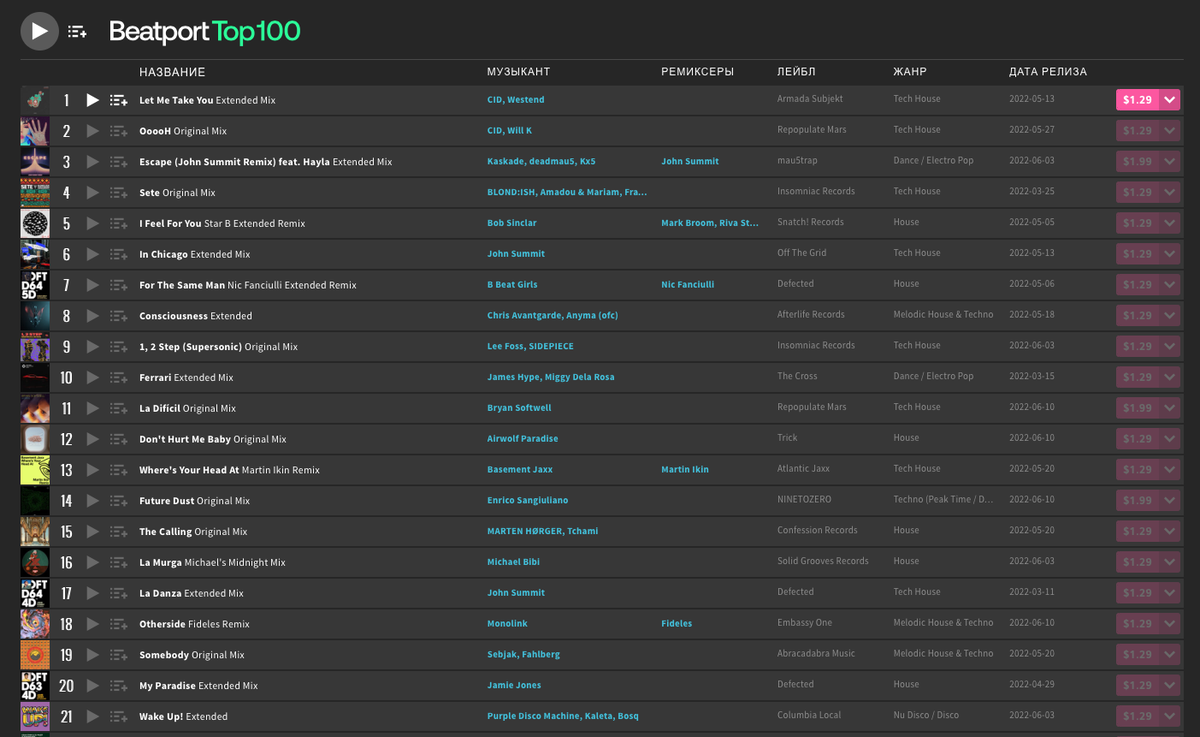1200x737 pixels.
Task: Open purchase options arrow for Let Me Take You
Action: coord(1169,100)
